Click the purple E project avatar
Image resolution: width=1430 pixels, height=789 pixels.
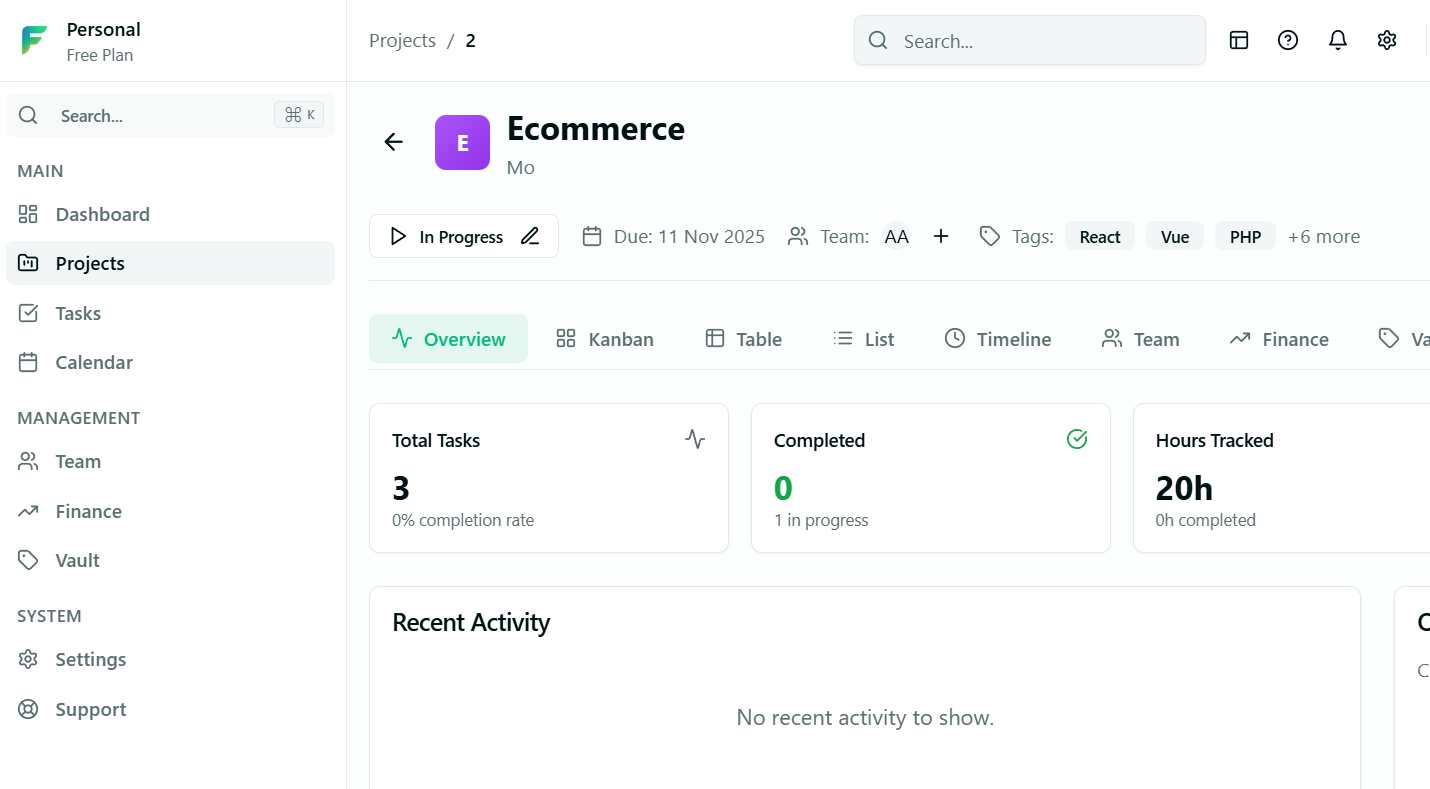pos(462,142)
